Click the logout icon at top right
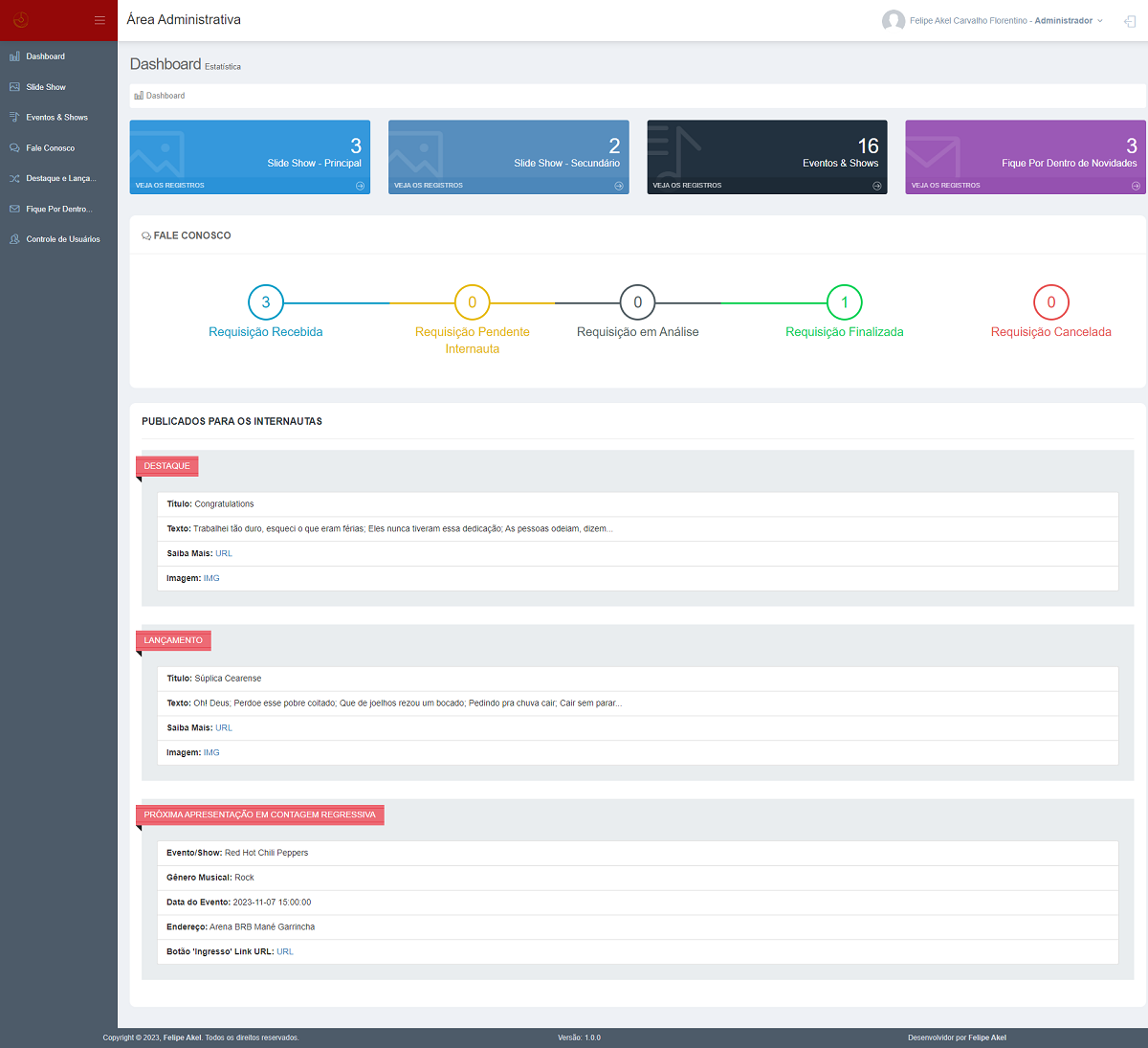Image resolution: width=1148 pixels, height=1048 pixels. tap(1130, 21)
